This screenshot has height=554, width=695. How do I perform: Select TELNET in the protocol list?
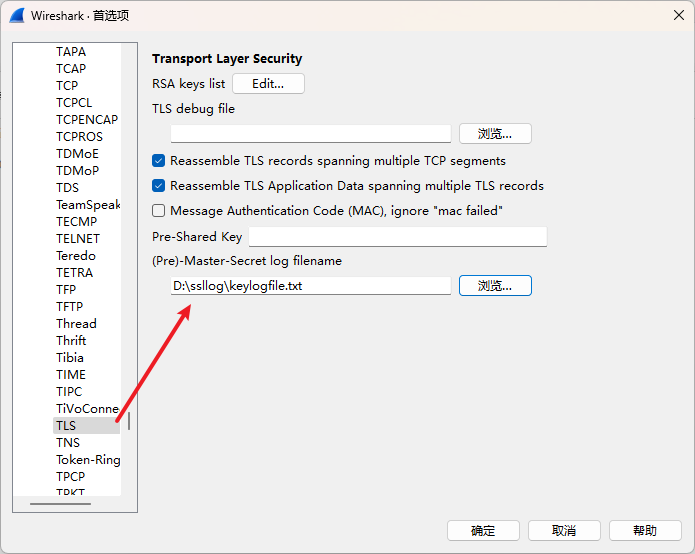[x=78, y=239]
